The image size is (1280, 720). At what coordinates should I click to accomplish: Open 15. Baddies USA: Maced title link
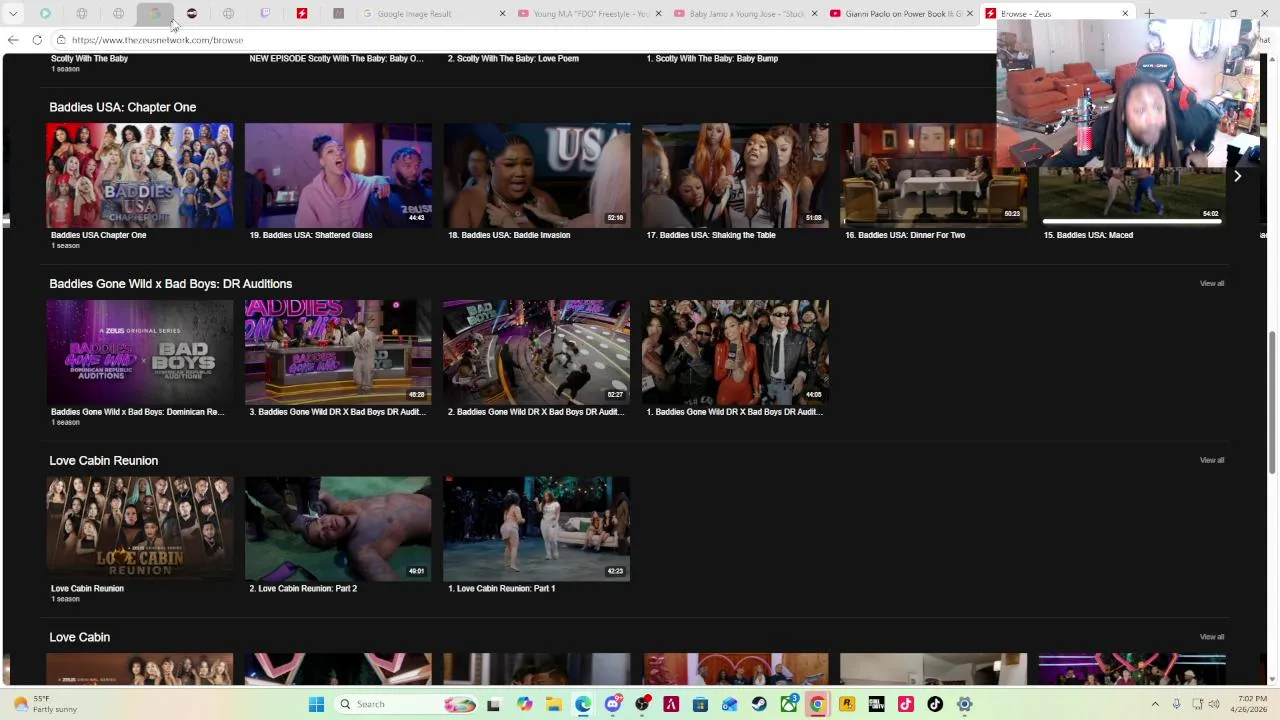click(1088, 235)
